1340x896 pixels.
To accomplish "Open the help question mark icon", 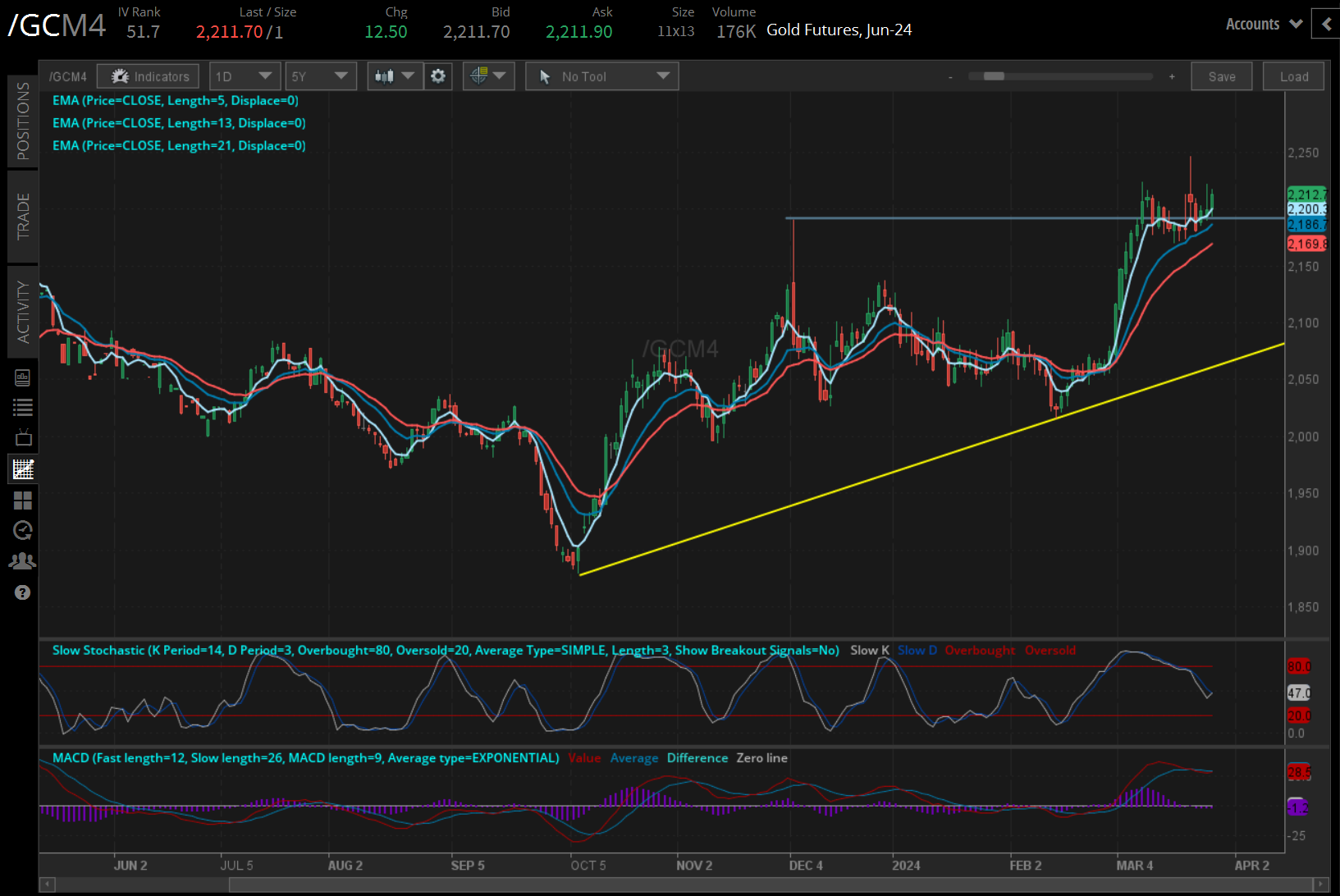I will pos(22,592).
